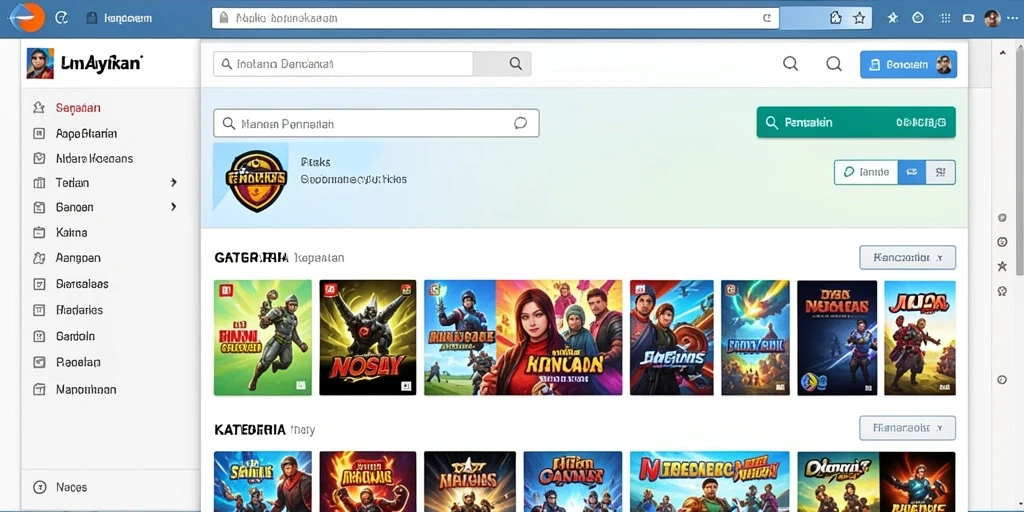This screenshot has height=512, width=1024.
Task: Click the 'GATEGRRIA' first category heading
Action: pos(251,258)
